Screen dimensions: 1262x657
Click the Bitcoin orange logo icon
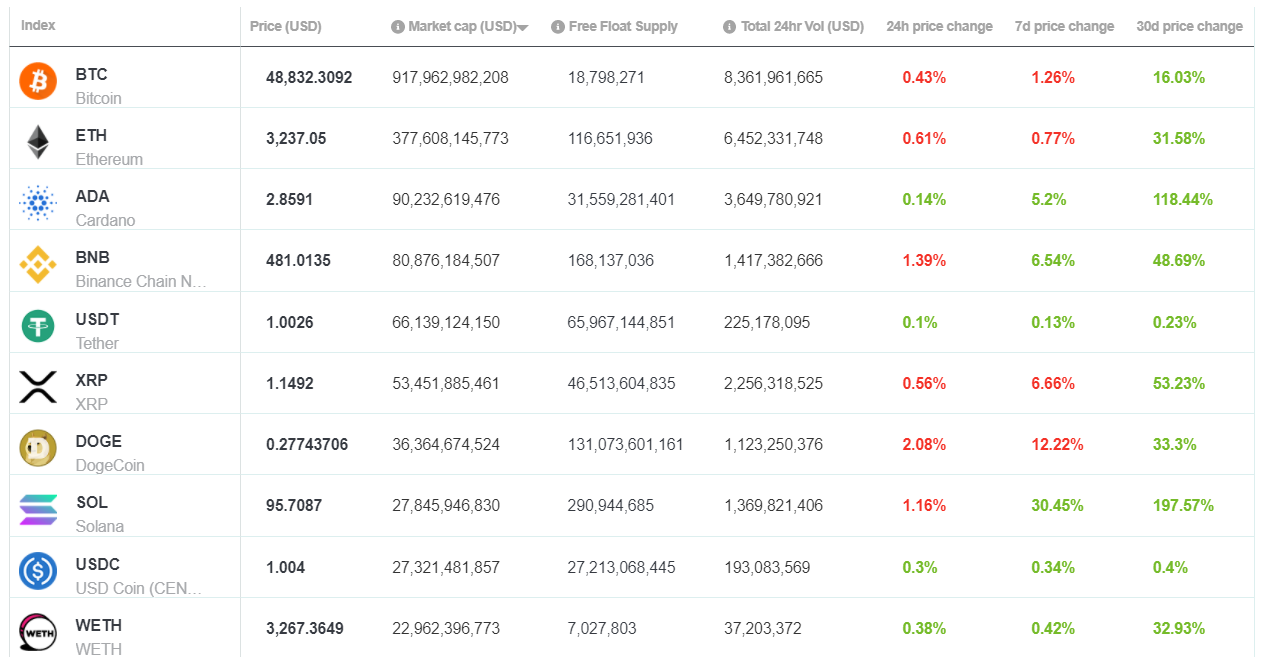coord(38,81)
